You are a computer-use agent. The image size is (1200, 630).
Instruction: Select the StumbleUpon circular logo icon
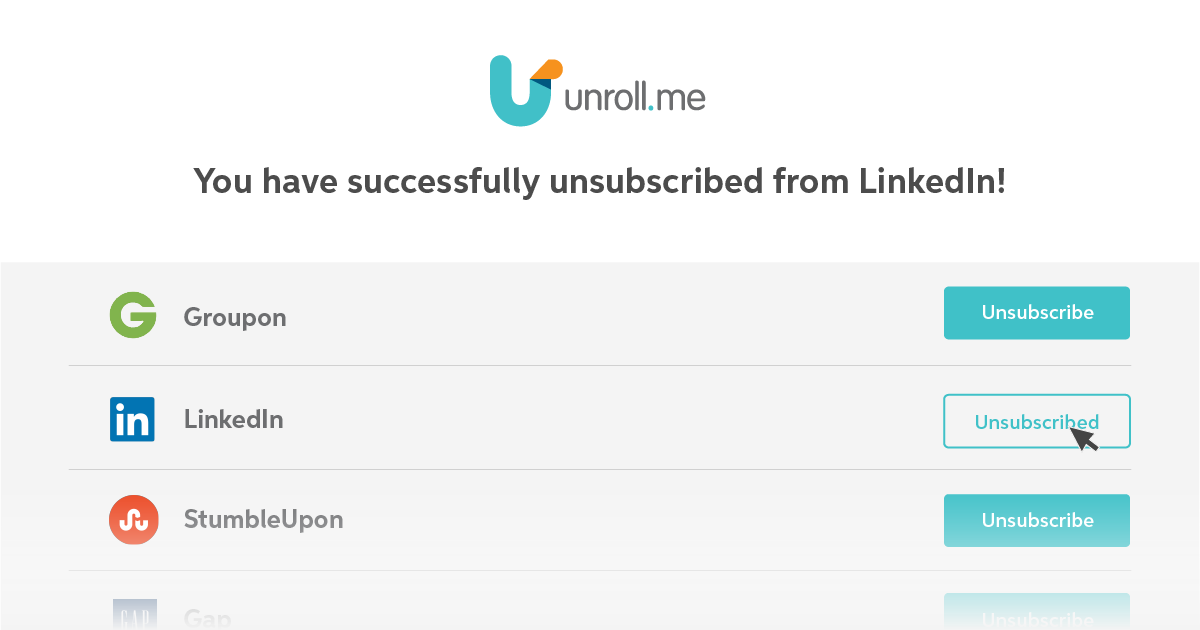point(133,519)
